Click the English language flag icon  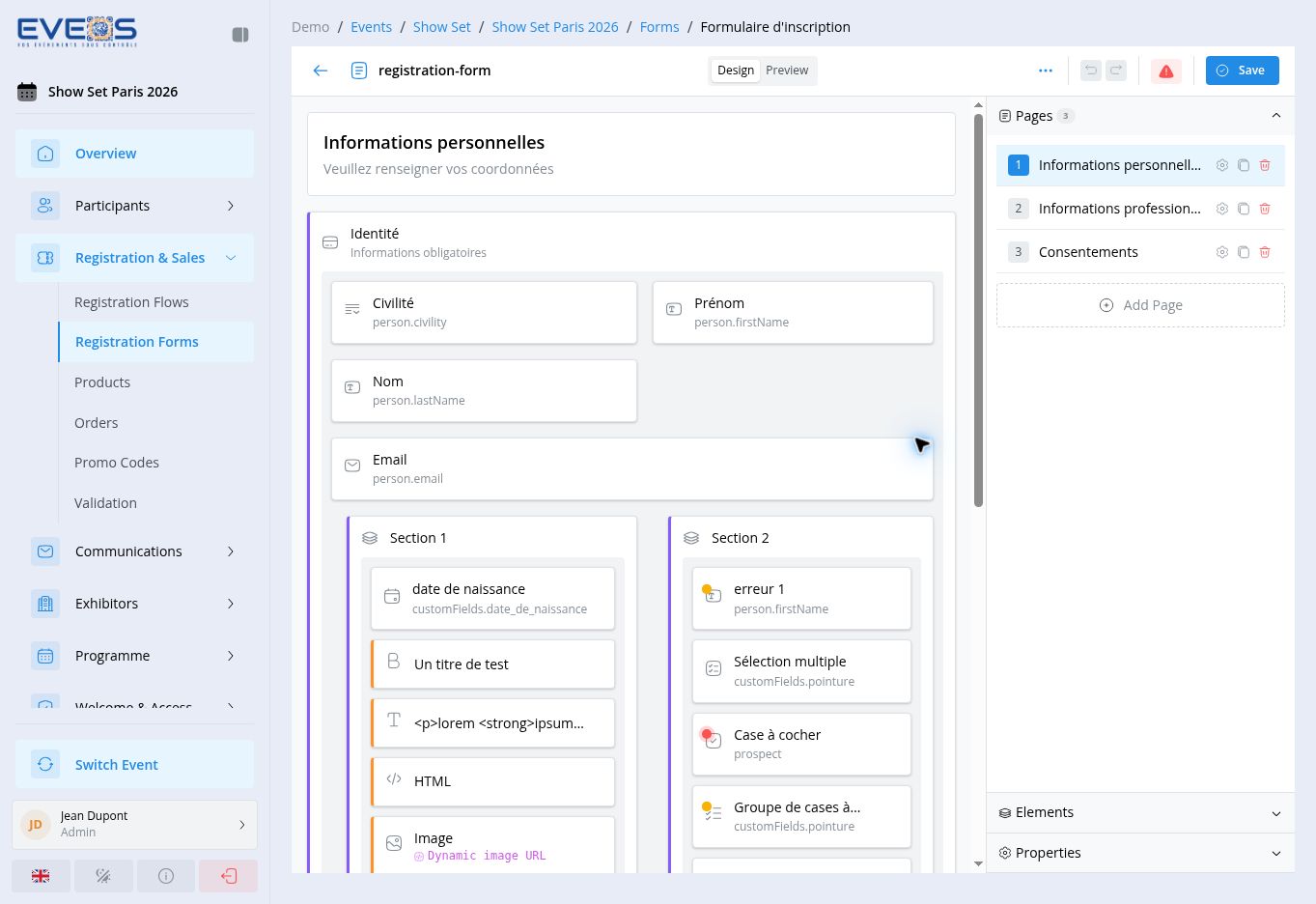[41, 876]
